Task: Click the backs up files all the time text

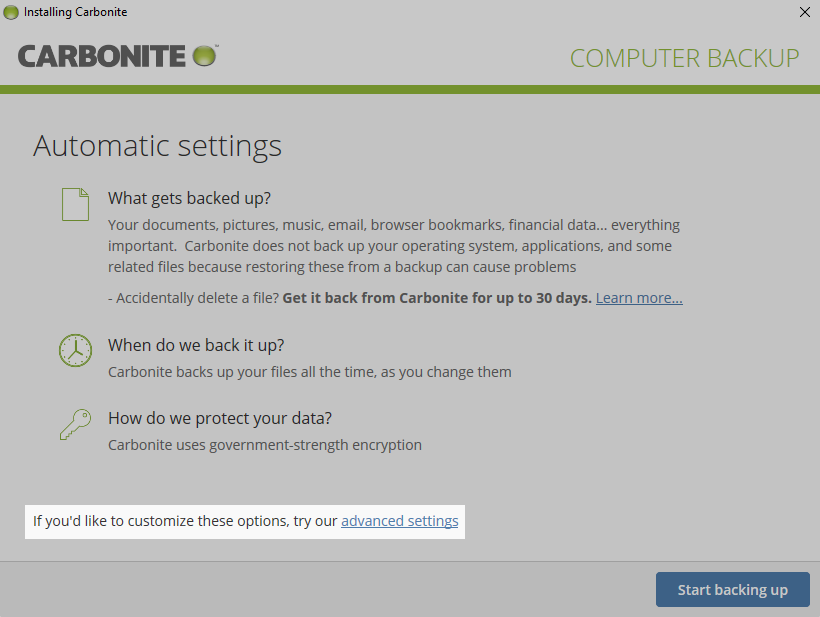Action: click(x=309, y=372)
